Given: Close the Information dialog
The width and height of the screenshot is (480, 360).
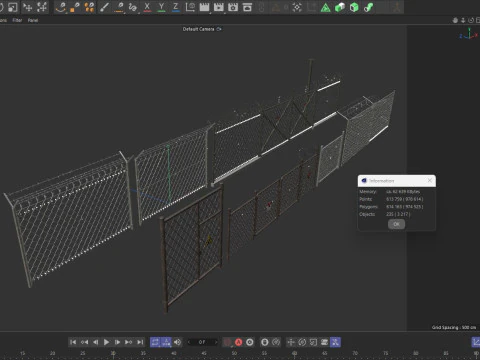Looking at the screenshot, I should tap(430, 180).
